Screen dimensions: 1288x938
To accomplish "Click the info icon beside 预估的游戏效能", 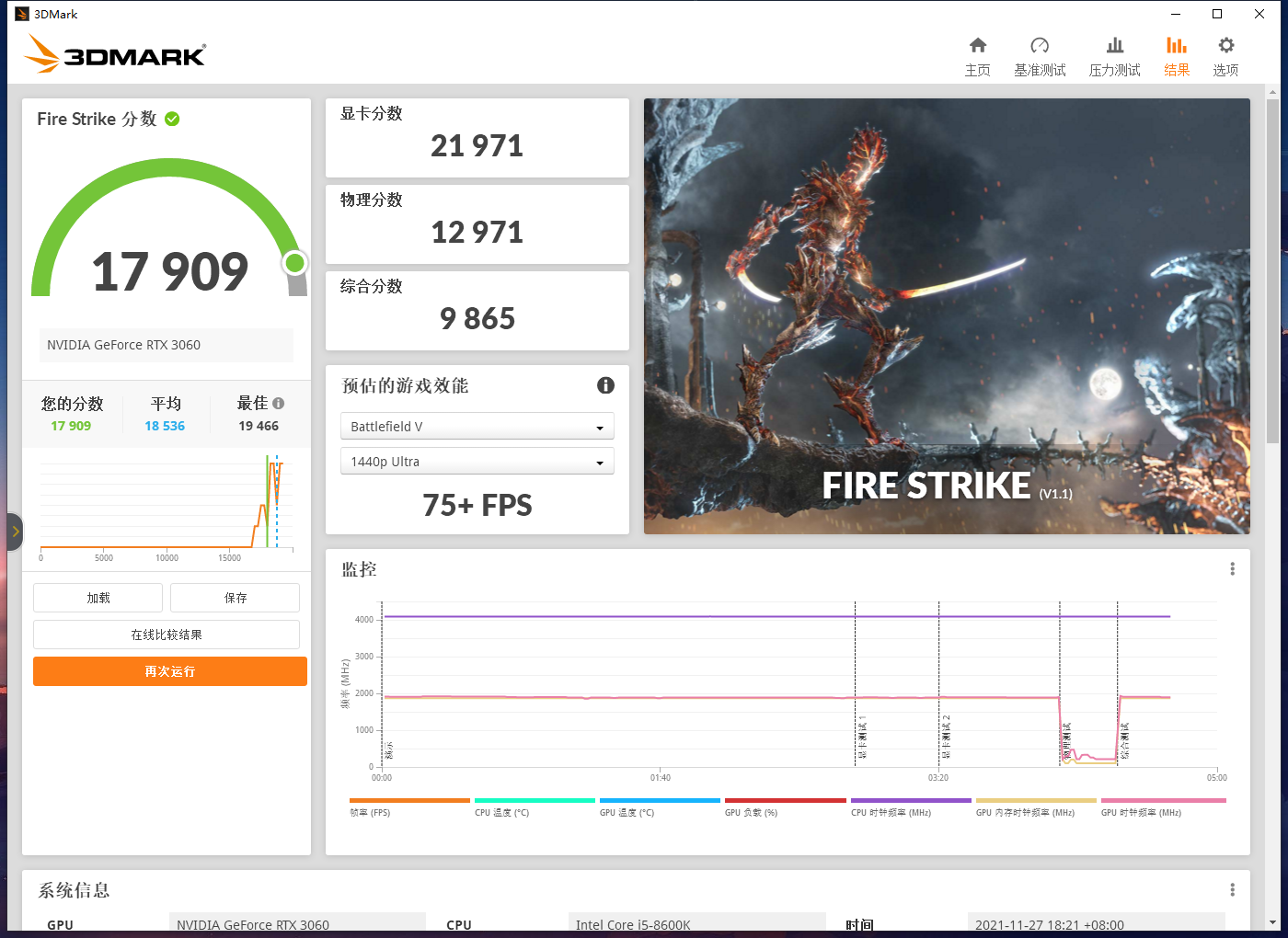I will click(x=605, y=385).
